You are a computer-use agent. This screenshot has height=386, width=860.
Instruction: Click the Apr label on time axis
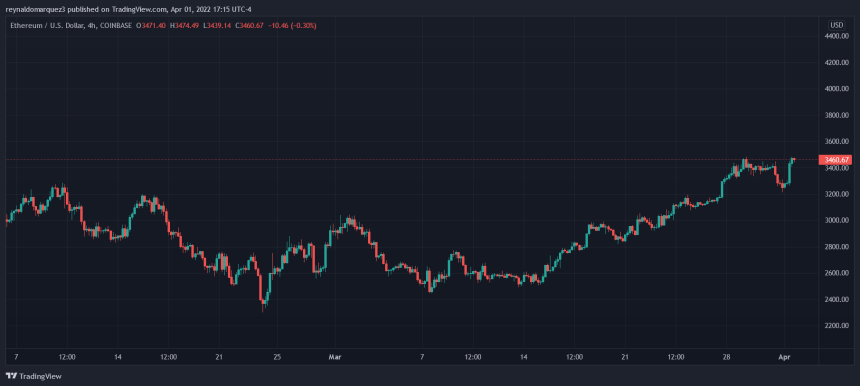[x=785, y=357]
